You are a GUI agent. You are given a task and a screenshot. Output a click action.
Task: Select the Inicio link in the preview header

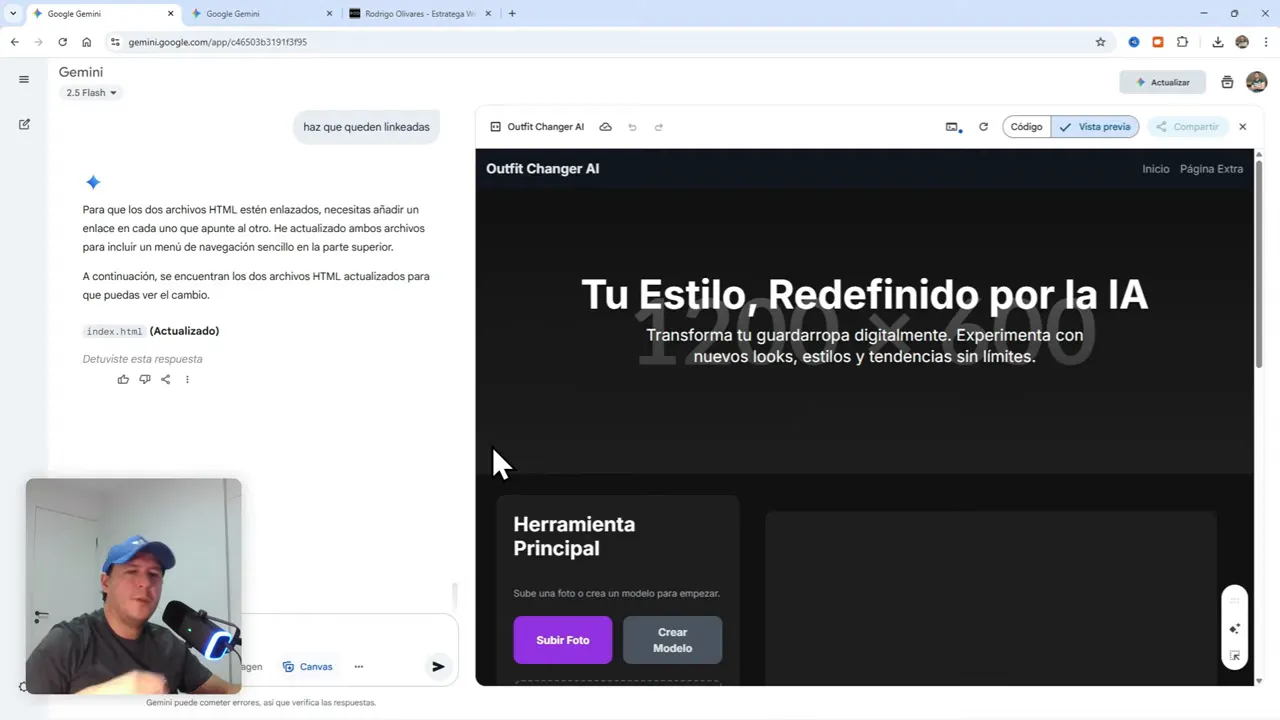pos(1156,169)
